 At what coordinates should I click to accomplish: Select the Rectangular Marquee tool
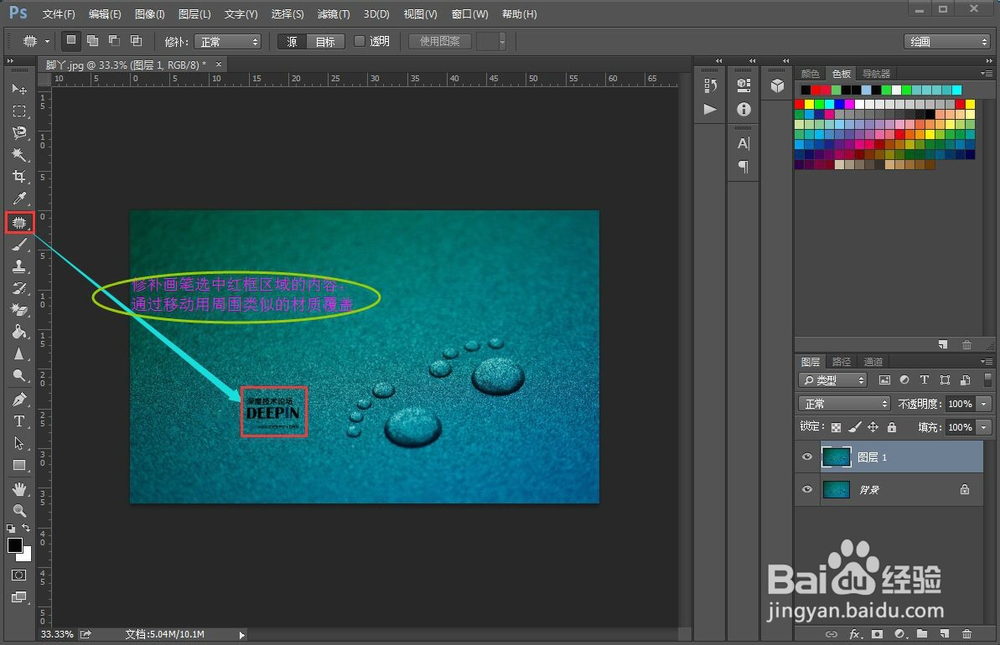coord(19,111)
